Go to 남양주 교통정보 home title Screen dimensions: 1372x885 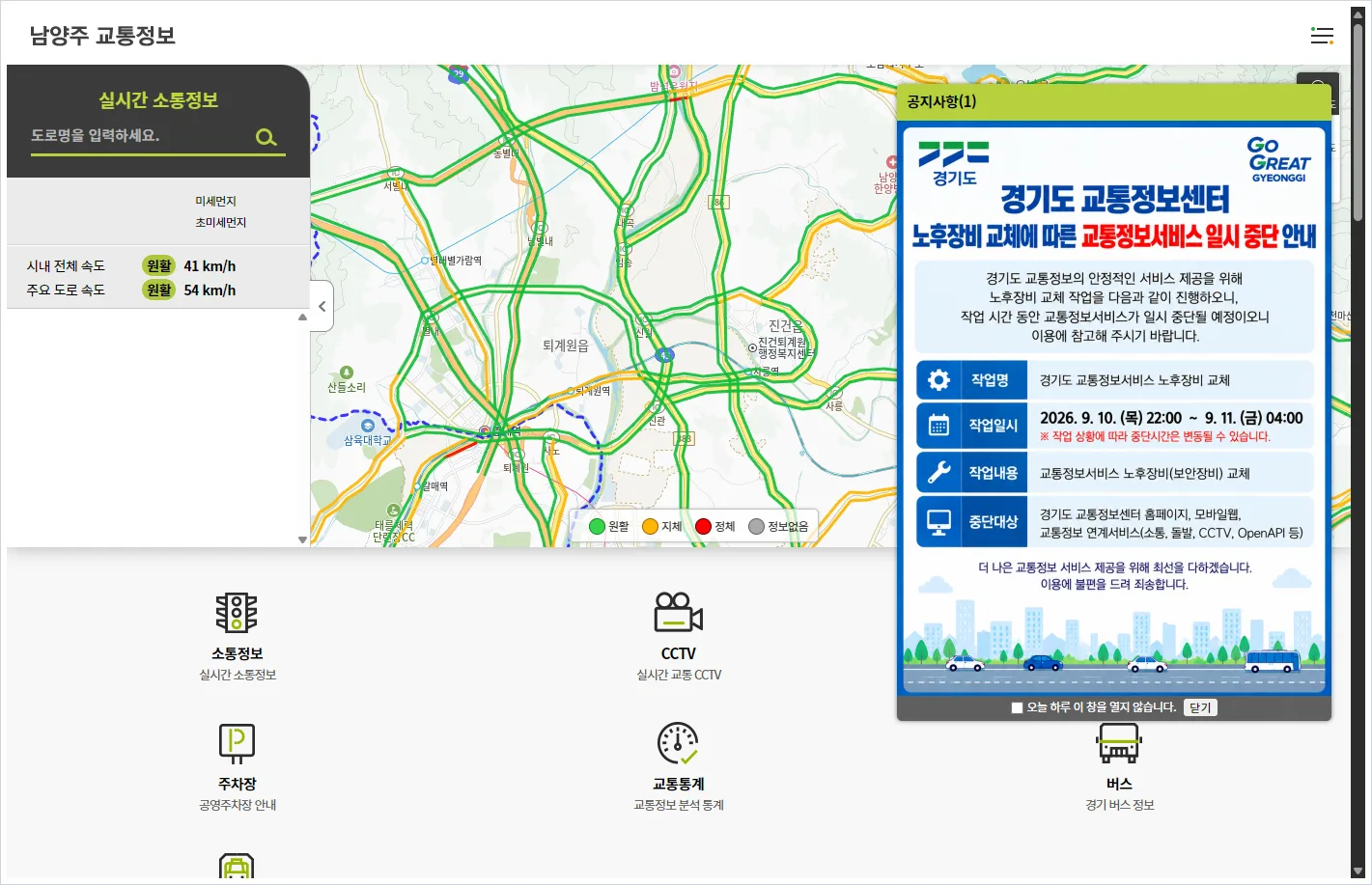click(x=102, y=36)
